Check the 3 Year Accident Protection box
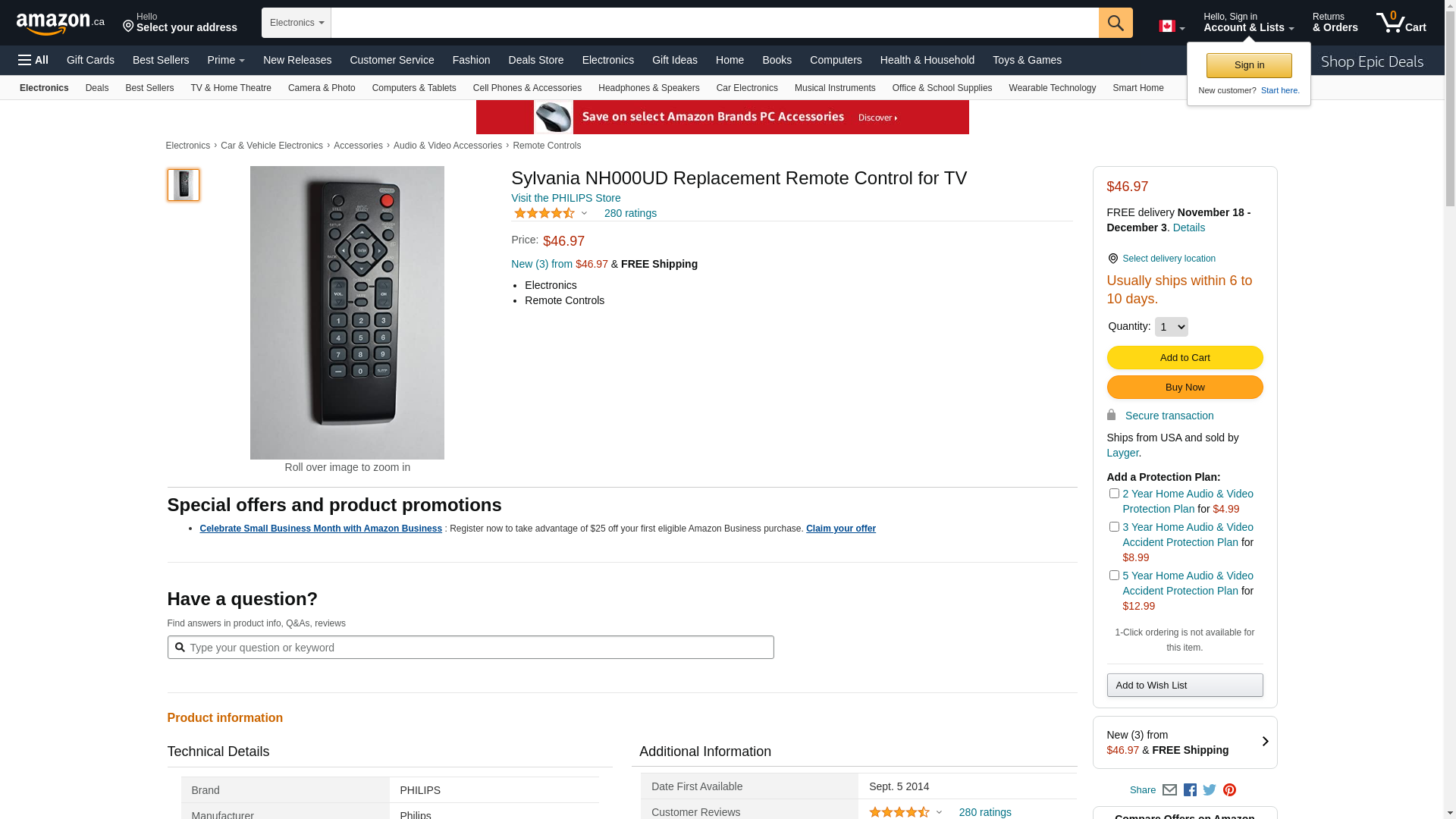This screenshot has width=1456, height=819. coord(1114,527)
